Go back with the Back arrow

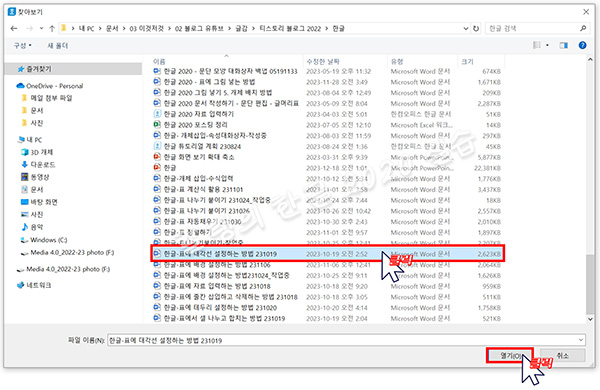tap(14, 28)
